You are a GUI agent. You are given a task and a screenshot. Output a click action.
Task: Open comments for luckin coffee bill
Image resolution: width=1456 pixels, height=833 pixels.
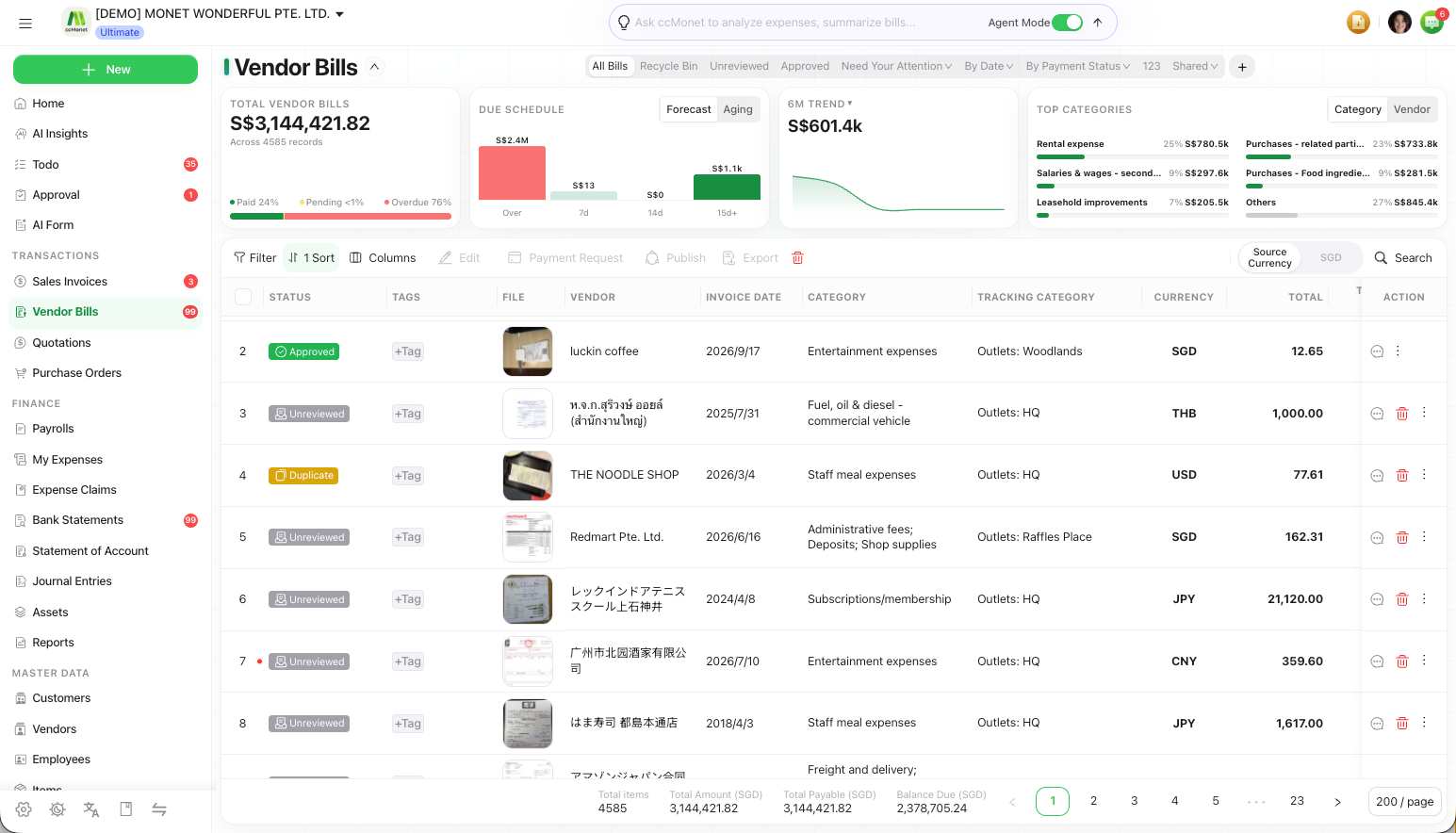tap(1377, 351)
